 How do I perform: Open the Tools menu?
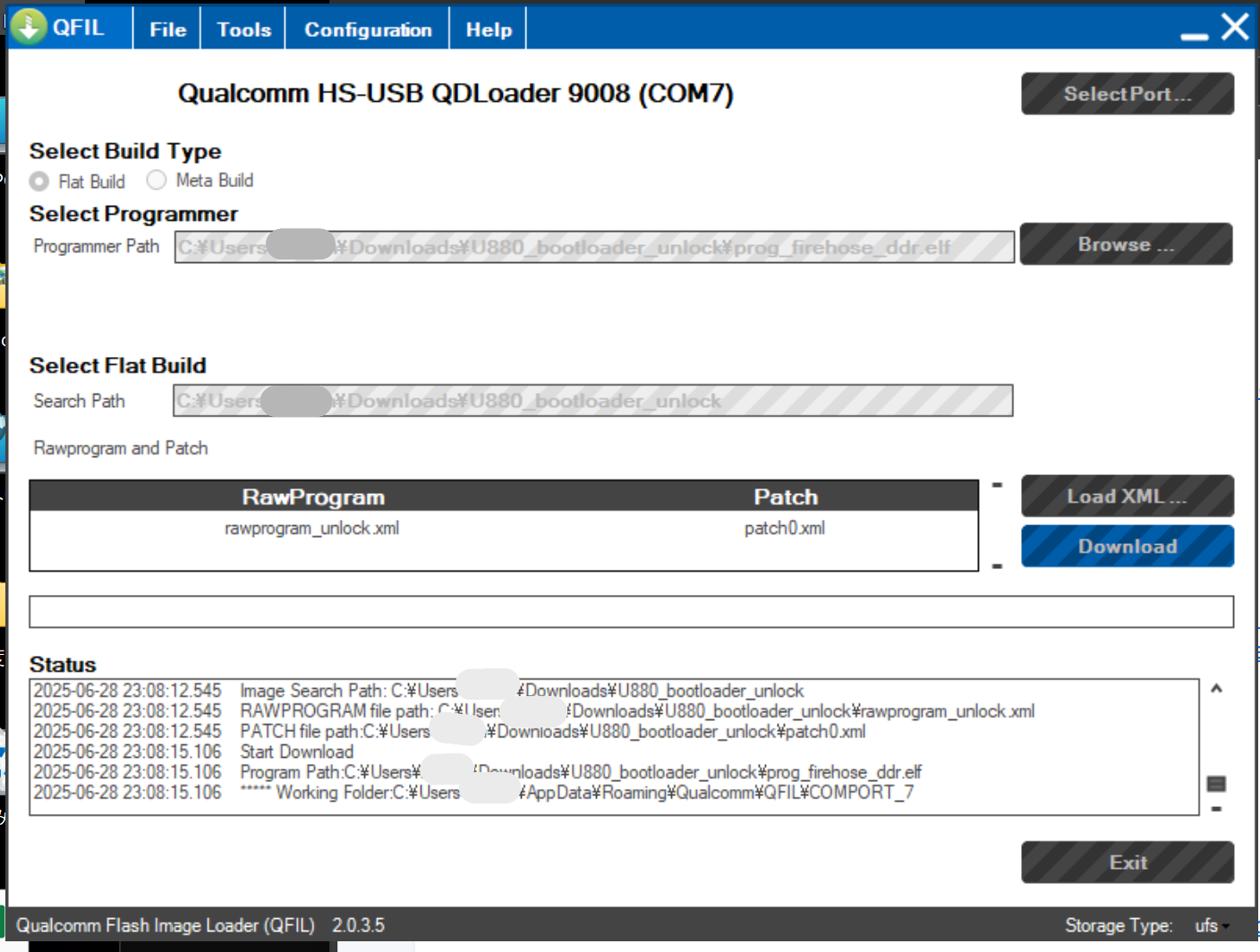pyautogui.click(x=243, y=30)
